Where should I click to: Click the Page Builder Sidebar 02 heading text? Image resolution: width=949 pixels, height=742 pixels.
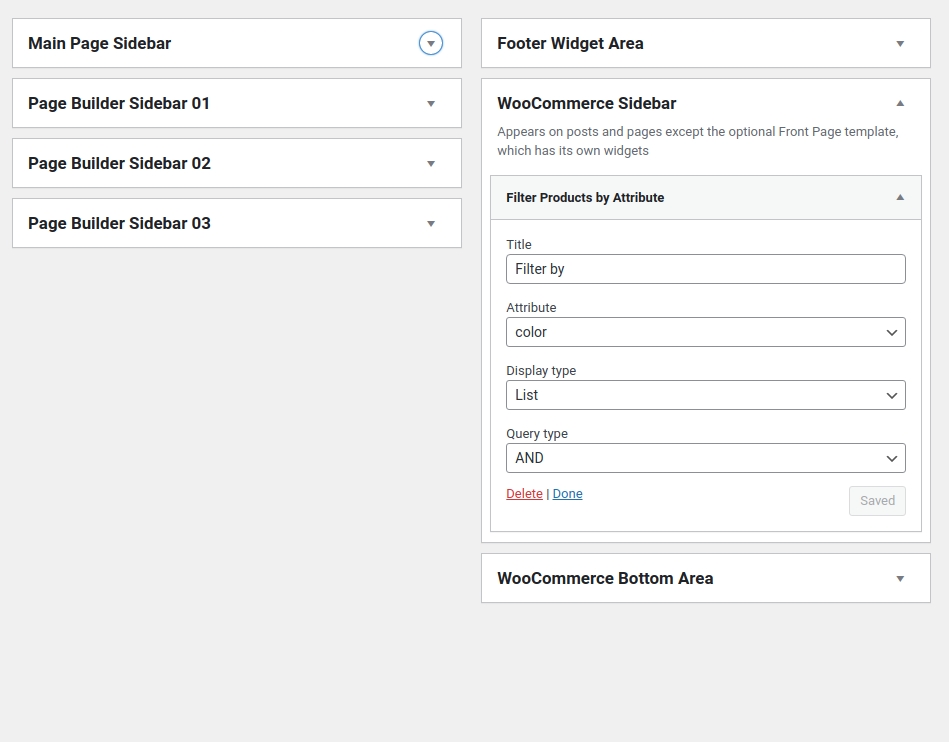119,163
